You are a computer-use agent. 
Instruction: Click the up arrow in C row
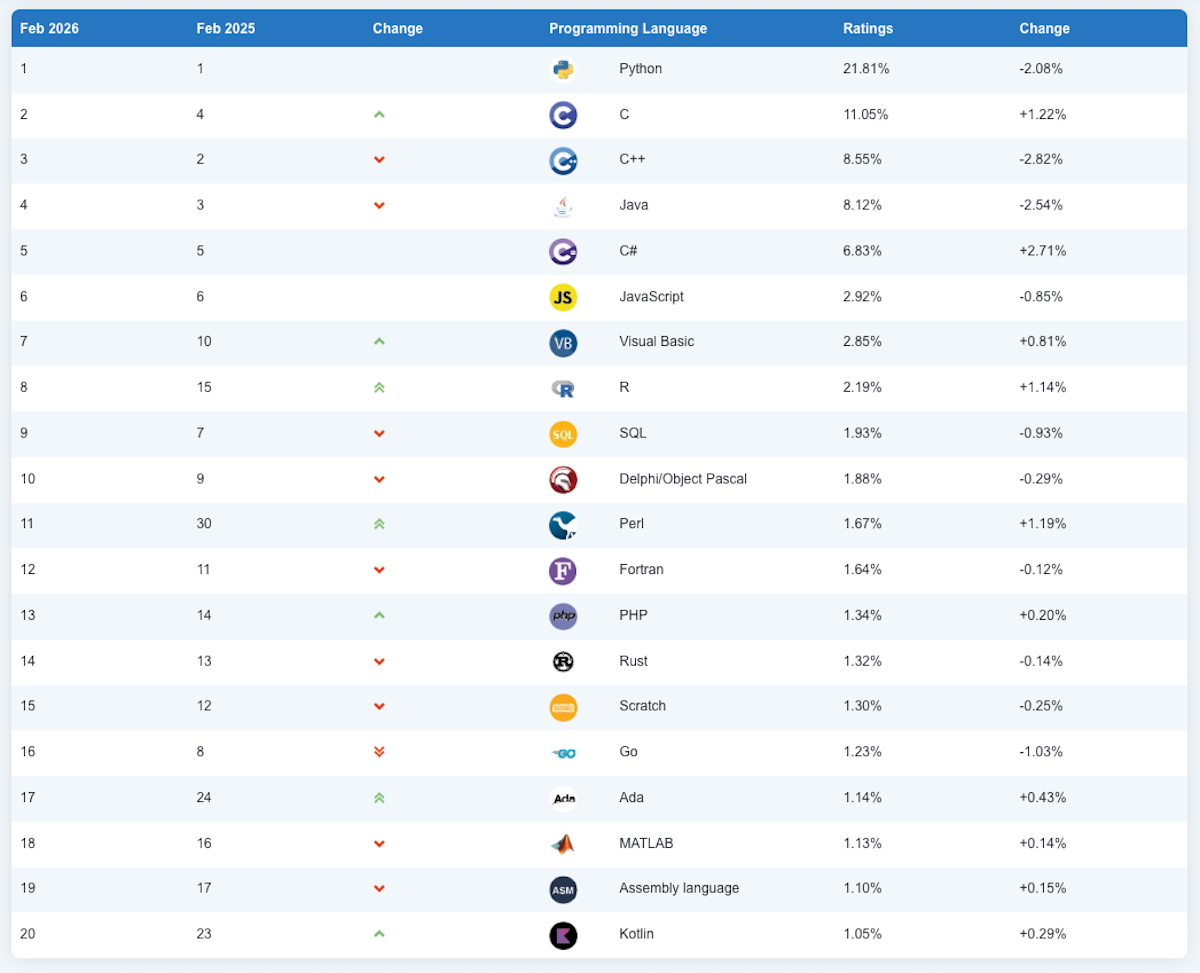click(379, 115)
